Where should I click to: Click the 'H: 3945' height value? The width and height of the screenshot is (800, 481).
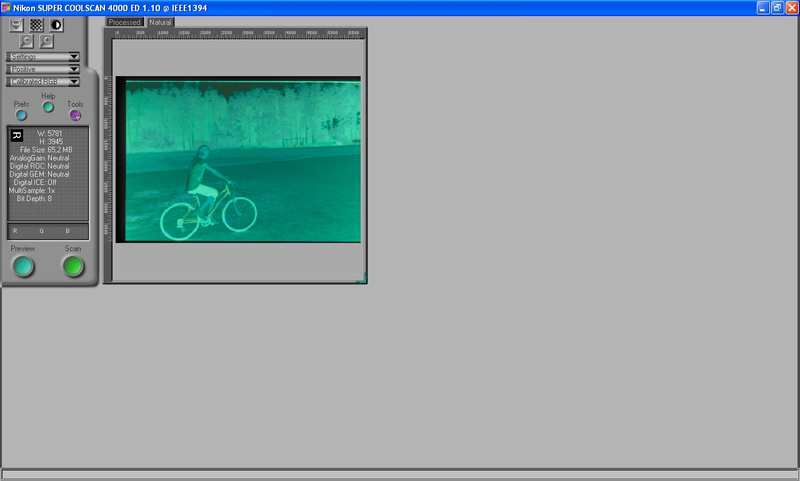click(51, 142)
